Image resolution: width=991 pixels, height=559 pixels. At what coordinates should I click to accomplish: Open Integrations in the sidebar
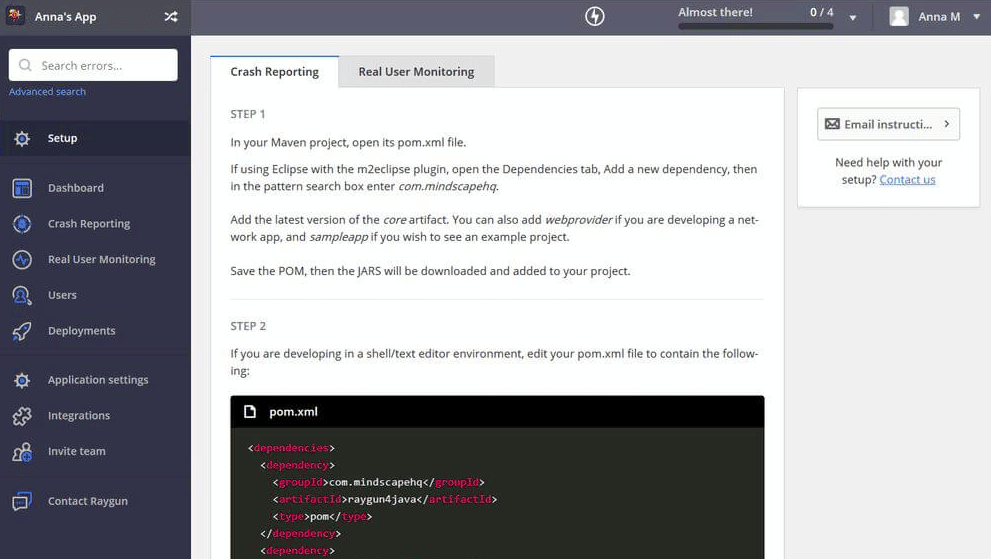tap(95, 415)
